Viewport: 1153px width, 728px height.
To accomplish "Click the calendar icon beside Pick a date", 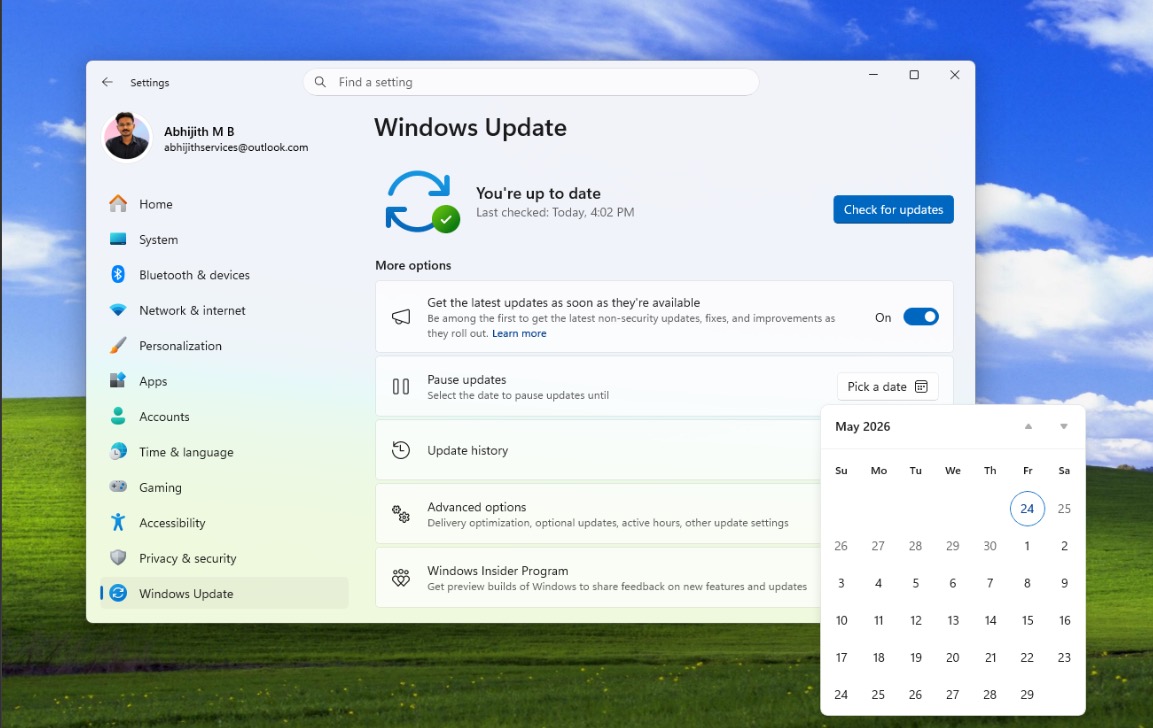I will pyautogui.click(x=921, y=387).
